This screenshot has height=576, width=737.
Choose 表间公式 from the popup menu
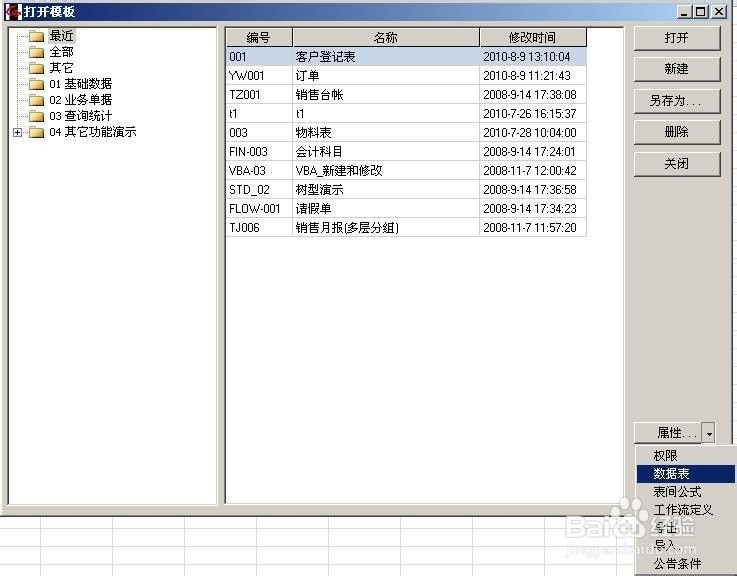point(686,492)
